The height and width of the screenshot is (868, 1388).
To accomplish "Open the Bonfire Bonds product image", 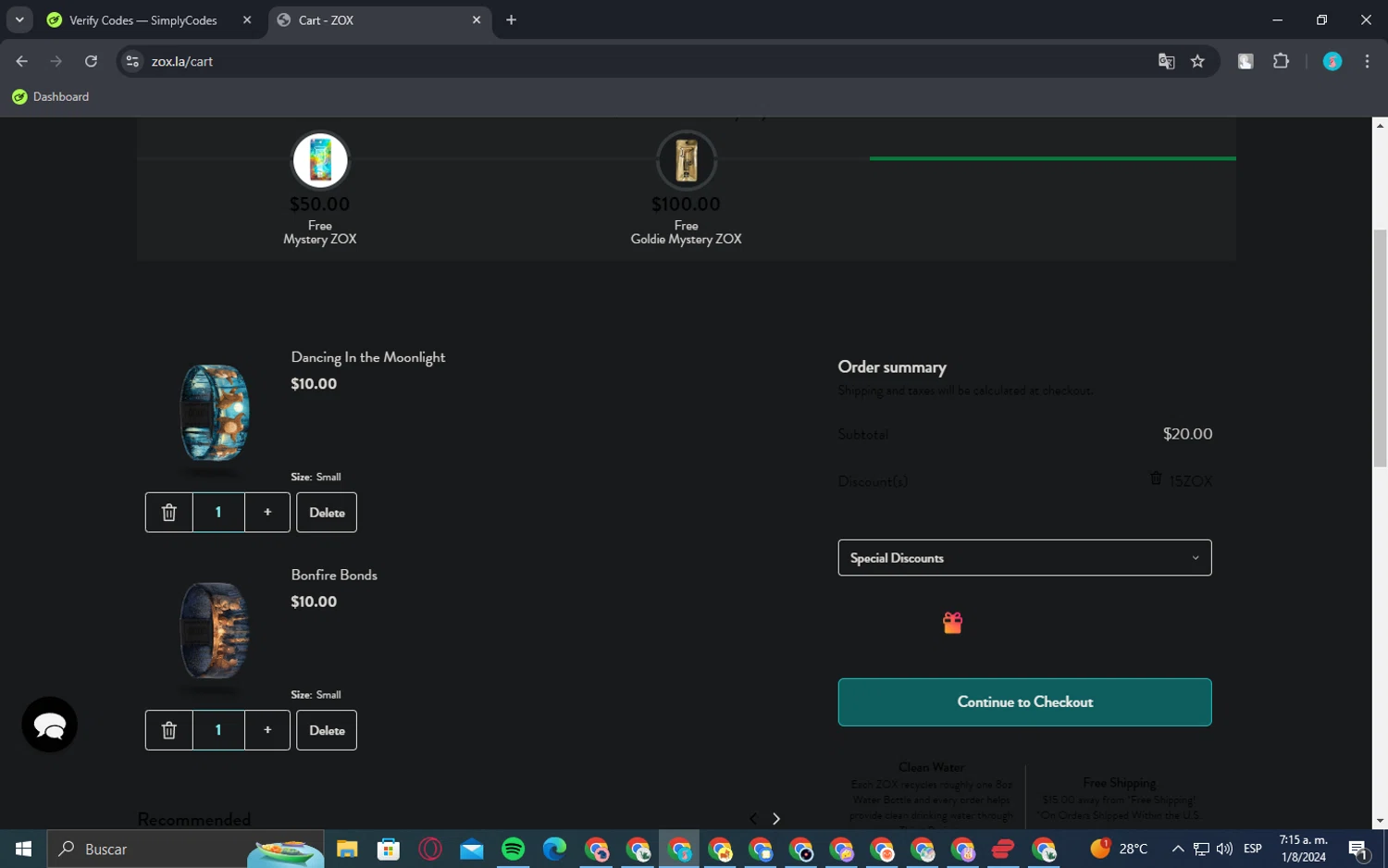I will [x=215, y=631].
